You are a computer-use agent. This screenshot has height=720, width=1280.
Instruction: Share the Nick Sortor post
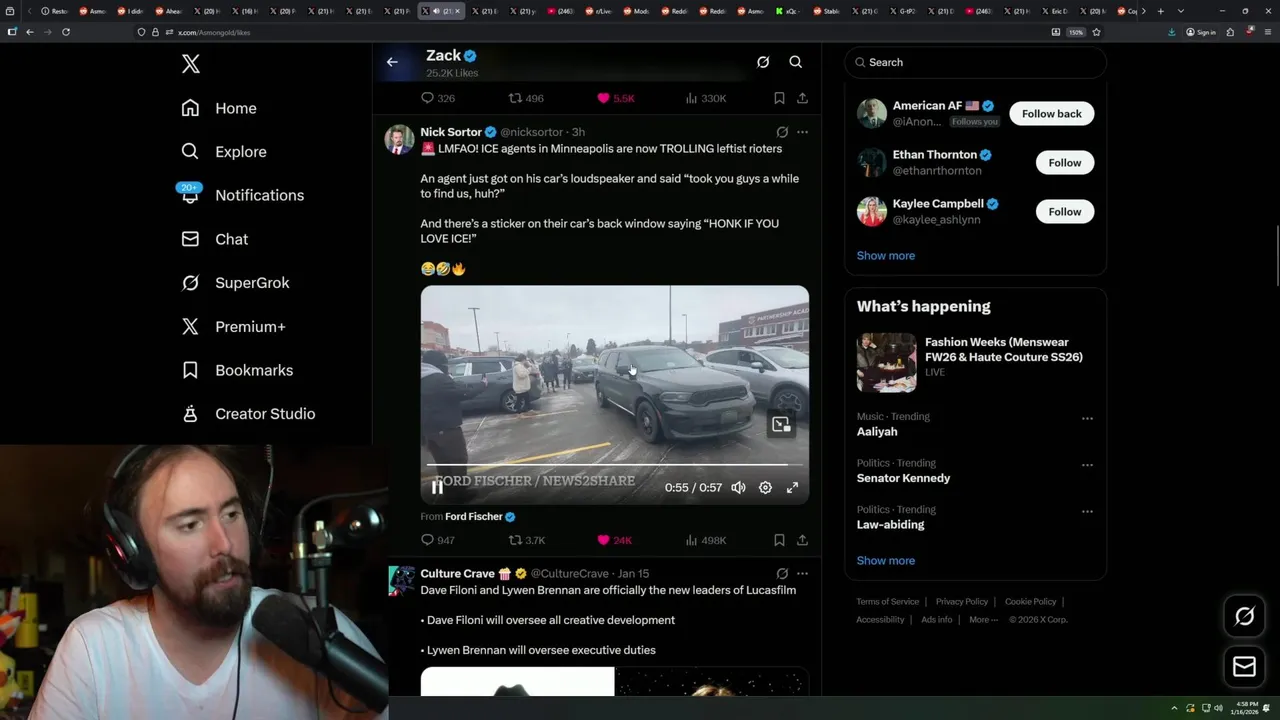point(802,540)
